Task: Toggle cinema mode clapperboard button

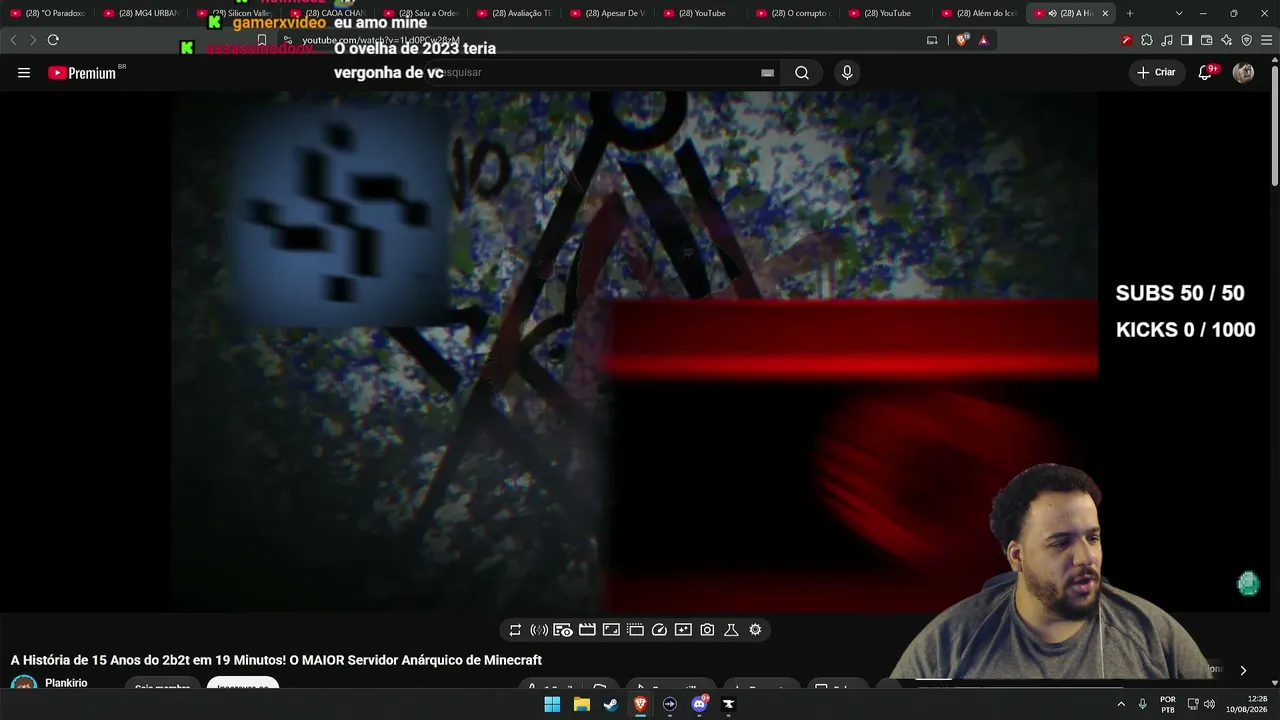Action: pos(587,630)
